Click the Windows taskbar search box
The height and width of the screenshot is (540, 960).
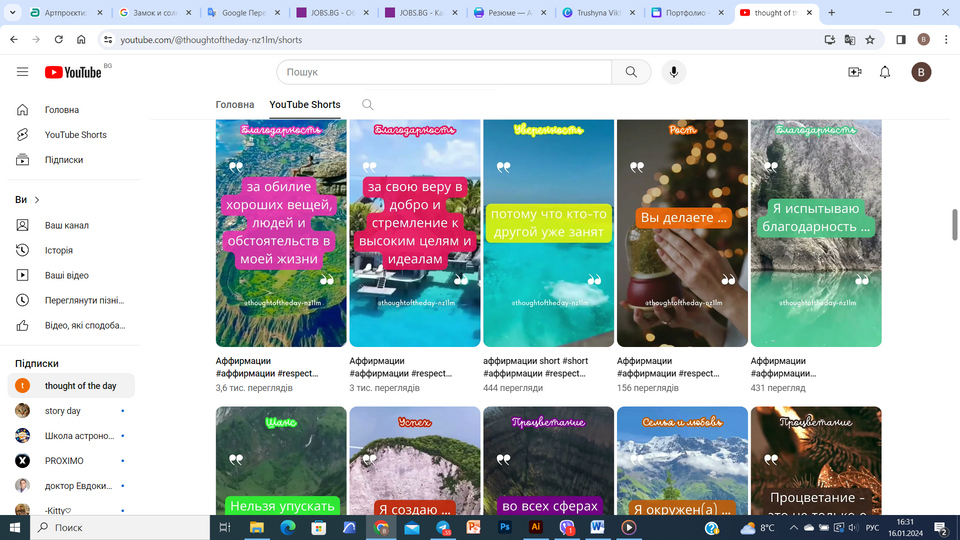pyautogui.click(x=120, y=527)
